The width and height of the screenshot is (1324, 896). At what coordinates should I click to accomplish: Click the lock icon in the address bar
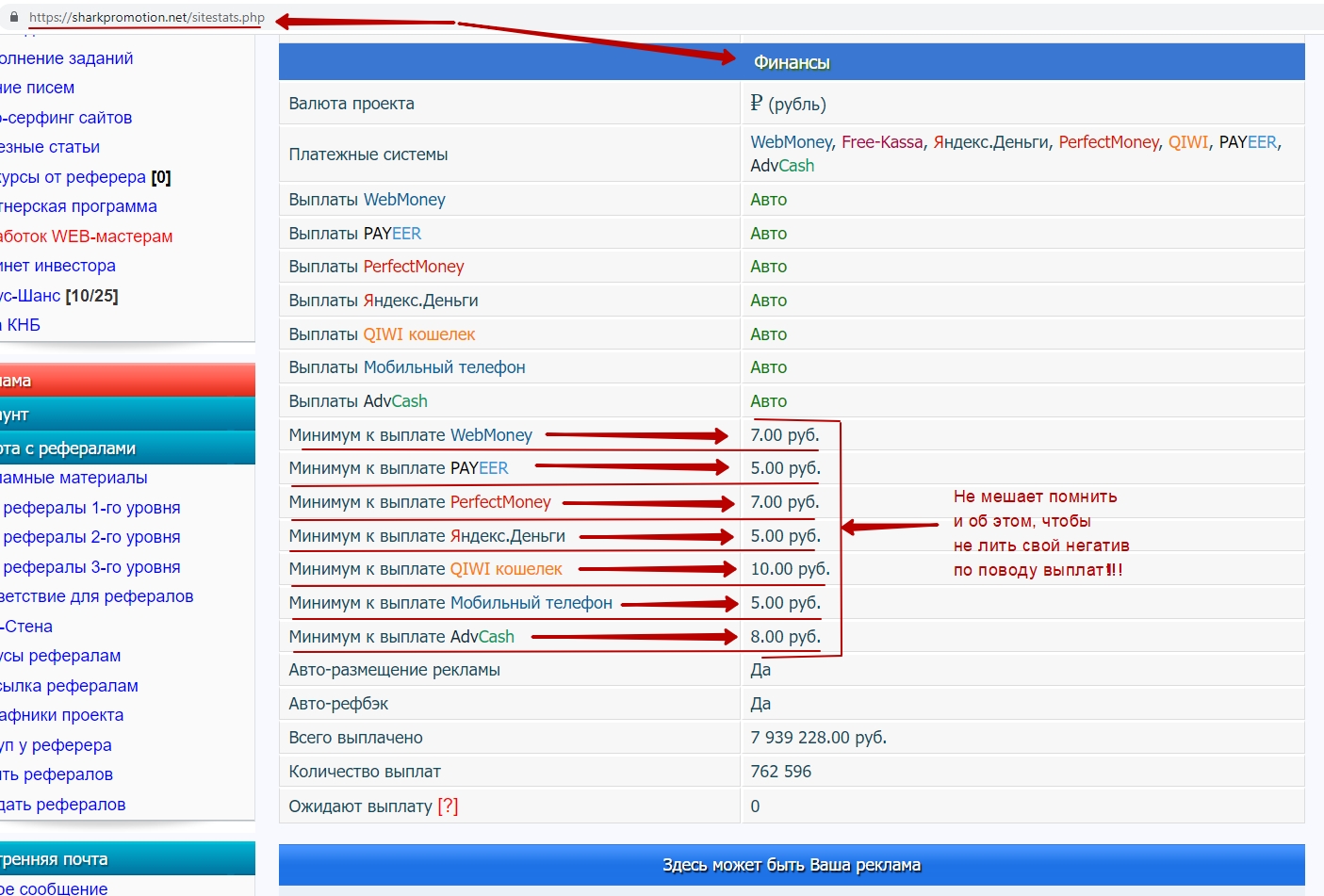tap(14, 17)
